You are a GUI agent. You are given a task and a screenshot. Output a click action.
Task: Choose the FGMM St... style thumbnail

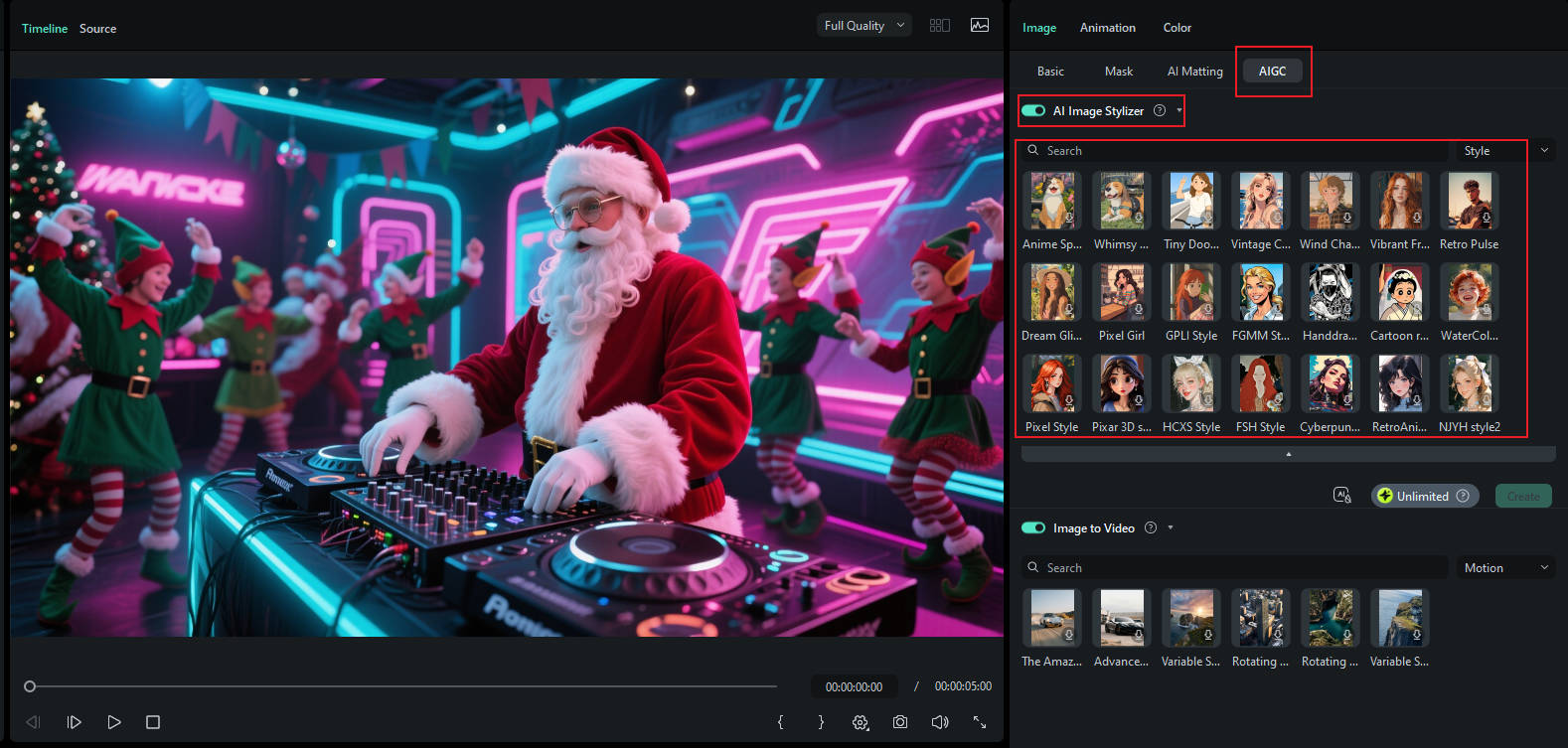tap(1261, 292)
